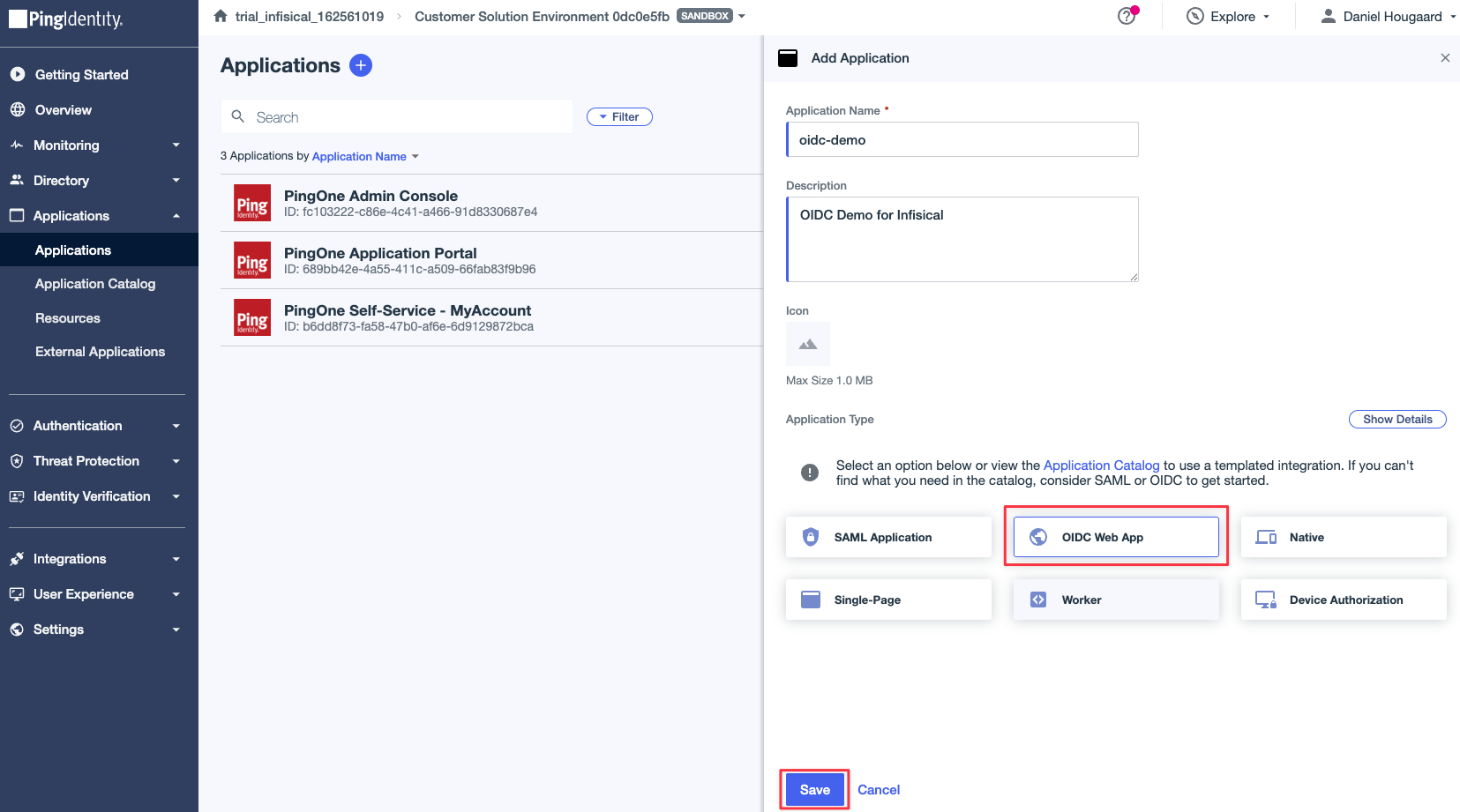Select the Device Authorization type
Screen dimensions: 1460x812
tap(1344, 600)
